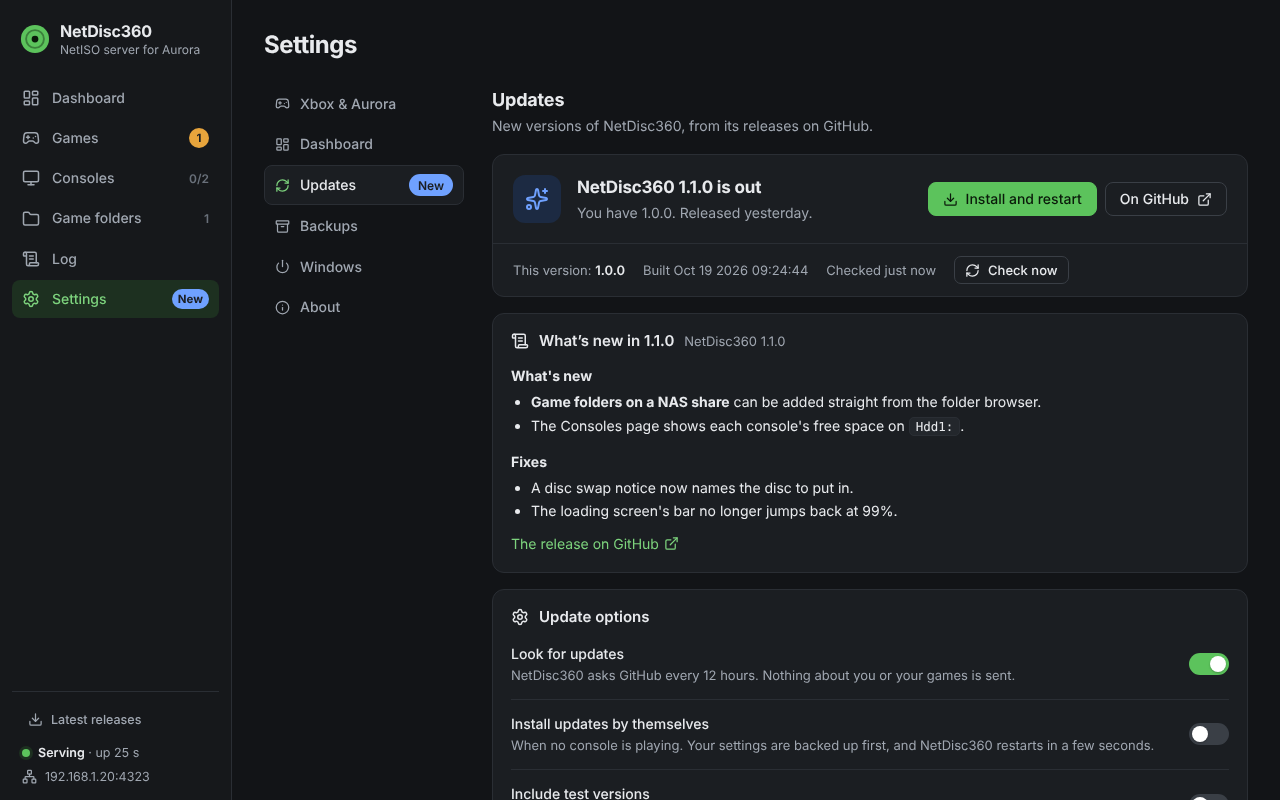Select the Backups settings tab
1280x800 pixels.
[x=364, y=226]
